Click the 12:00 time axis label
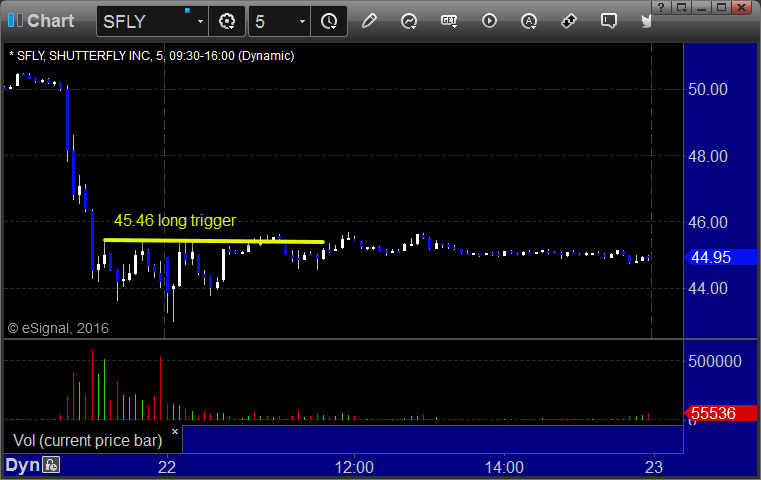This screenshot has height=480, width=761. tap(354, 467)
